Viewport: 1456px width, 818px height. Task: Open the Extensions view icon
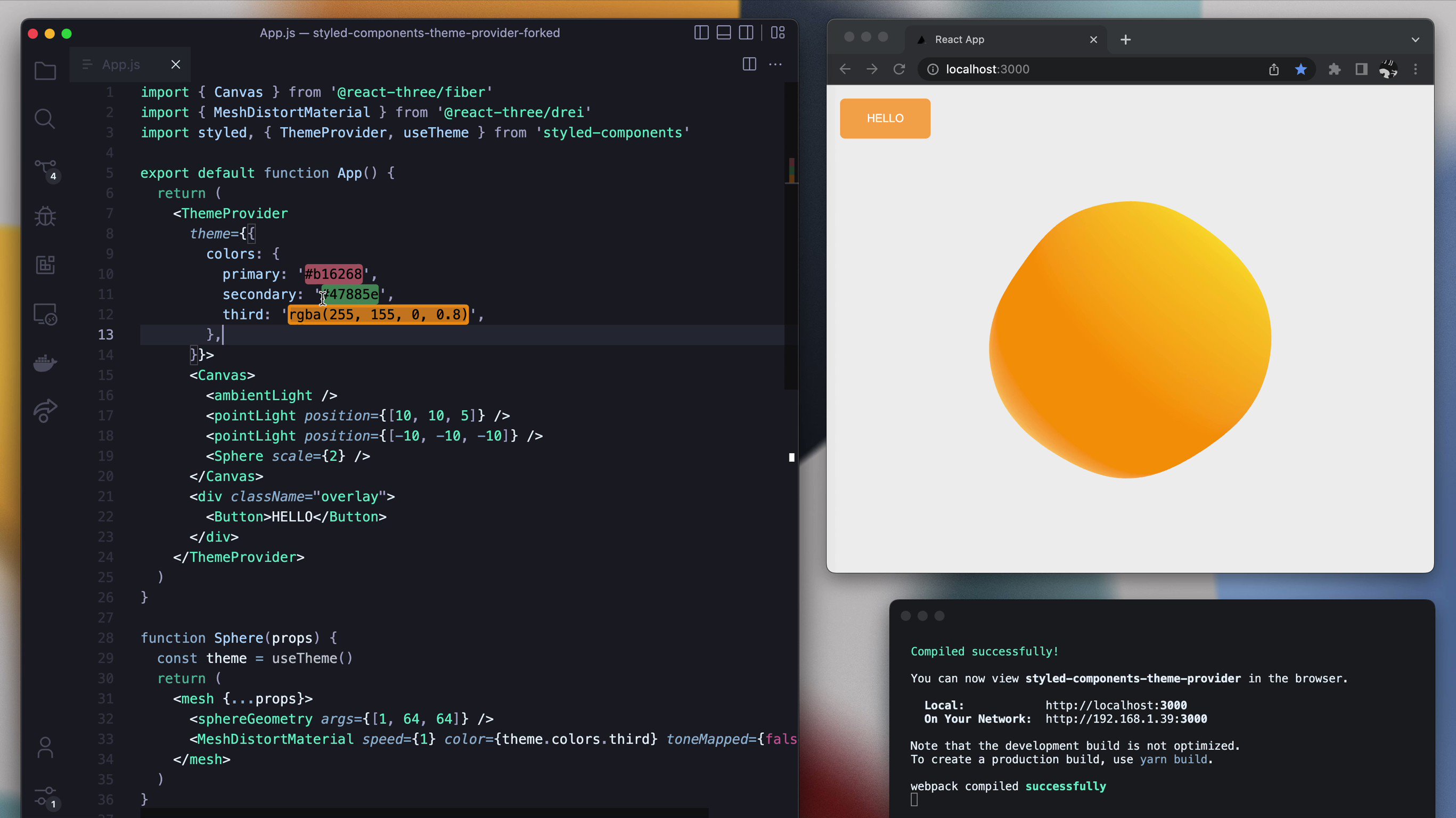(x=45, y=265)
